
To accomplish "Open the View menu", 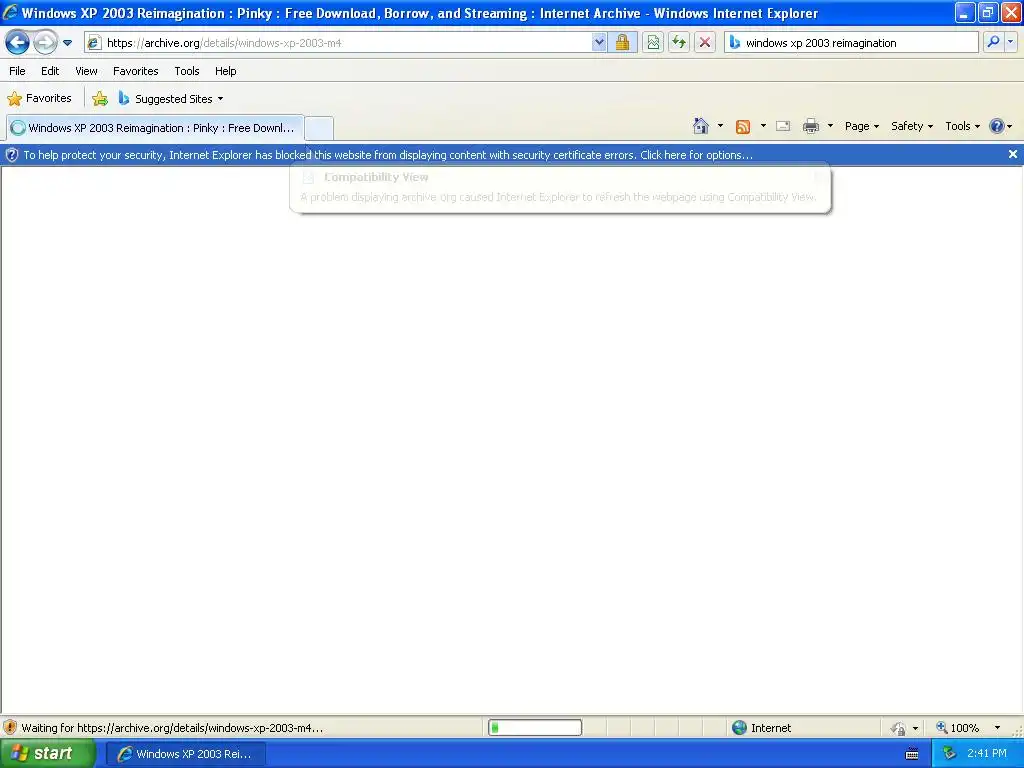I will [86, 71].
